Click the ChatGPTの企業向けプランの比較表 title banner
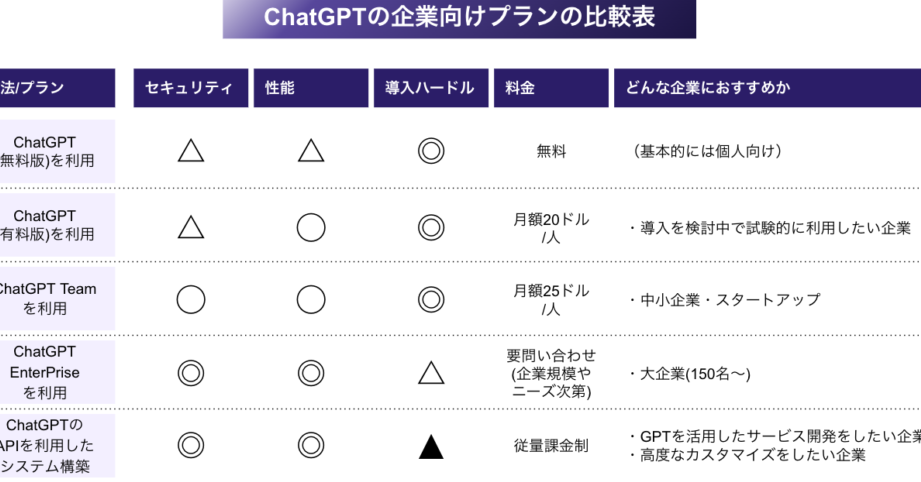921x482 pixels. point(459,18)
